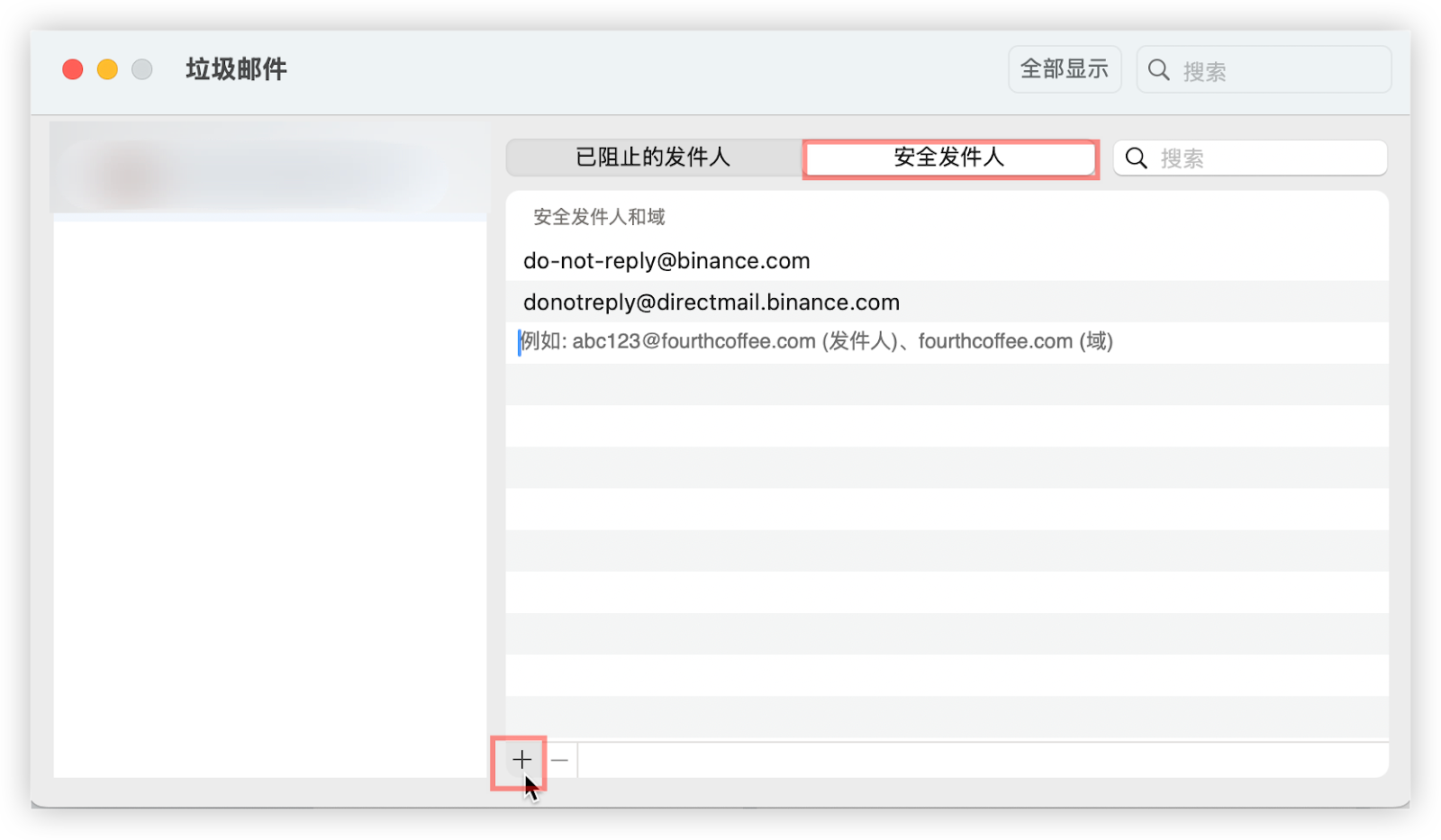Select the 安全发件人 tab

coord(949,158)
